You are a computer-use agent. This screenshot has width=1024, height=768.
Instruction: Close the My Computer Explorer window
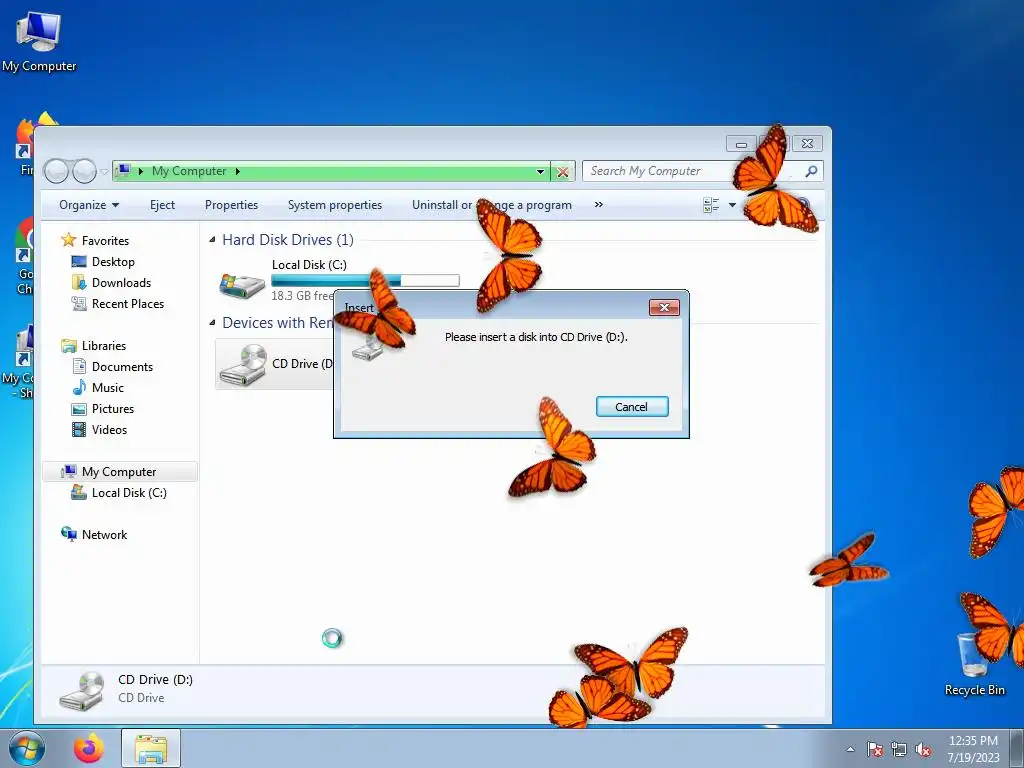(x=807, y=144)
